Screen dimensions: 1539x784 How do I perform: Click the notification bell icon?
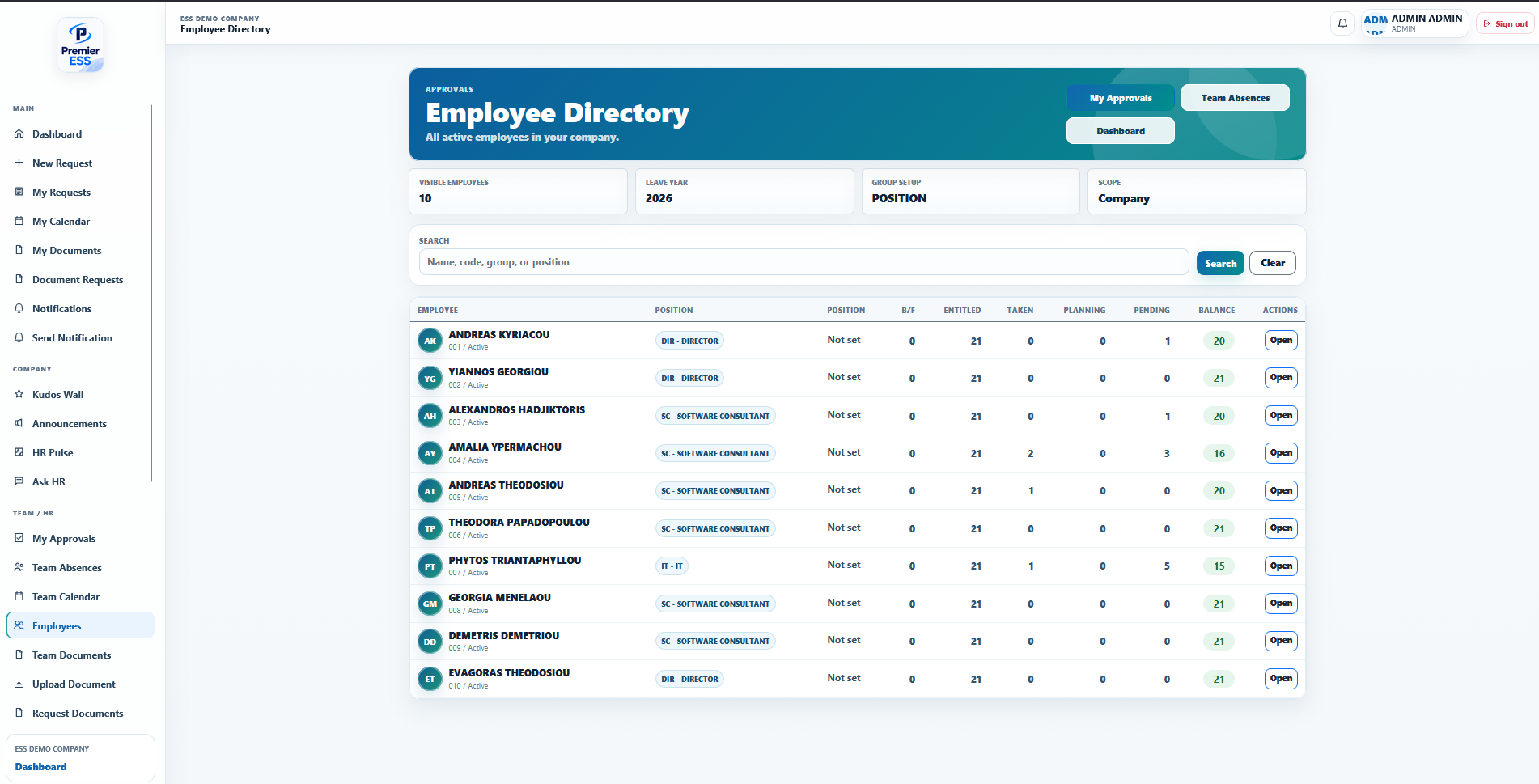tap(1342, 23)
